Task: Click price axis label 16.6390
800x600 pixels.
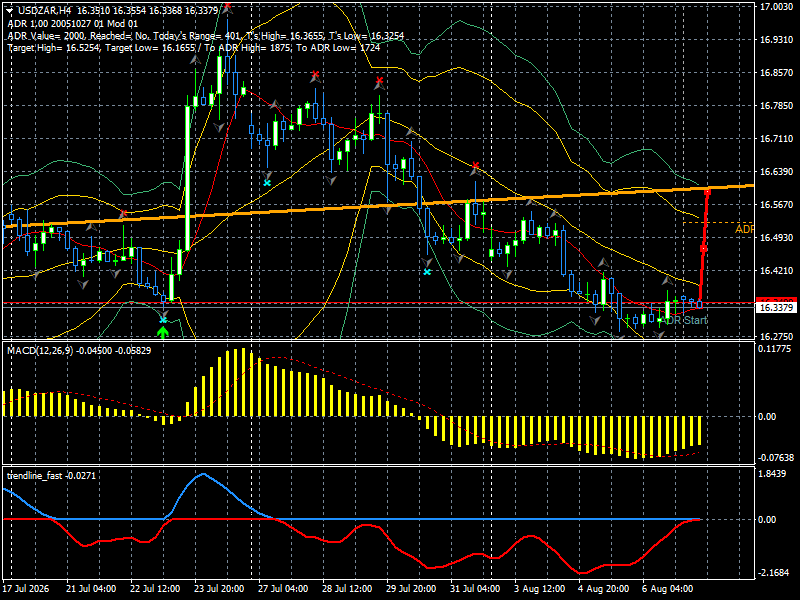Action: point(777,171)
